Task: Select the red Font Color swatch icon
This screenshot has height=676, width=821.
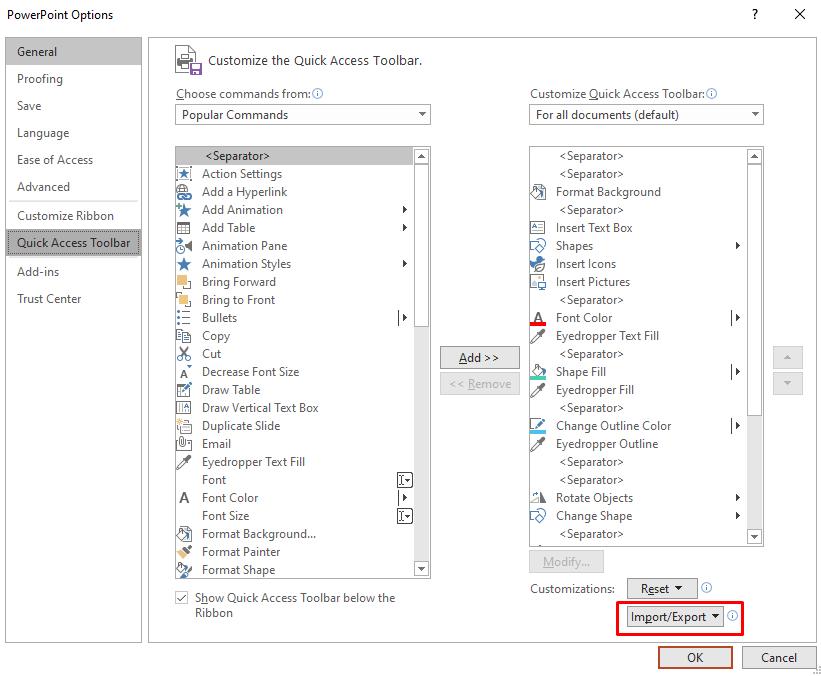Action: [x=538, y=318]
